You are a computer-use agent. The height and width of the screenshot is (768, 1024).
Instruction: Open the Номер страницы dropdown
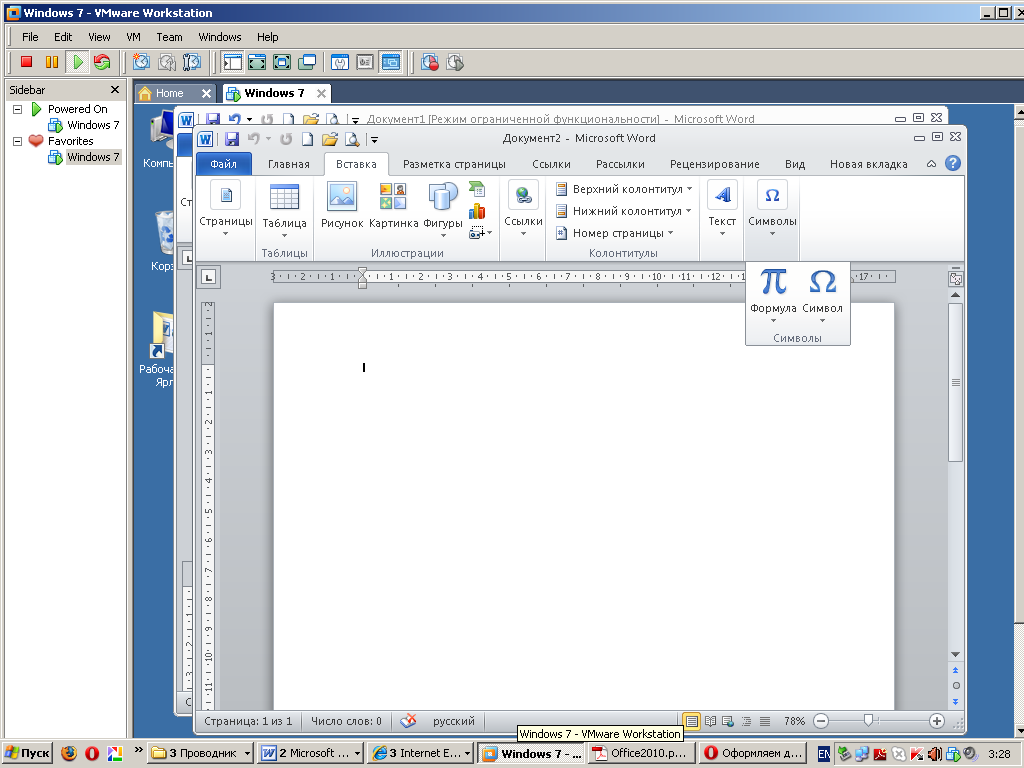tap(615, 233)
